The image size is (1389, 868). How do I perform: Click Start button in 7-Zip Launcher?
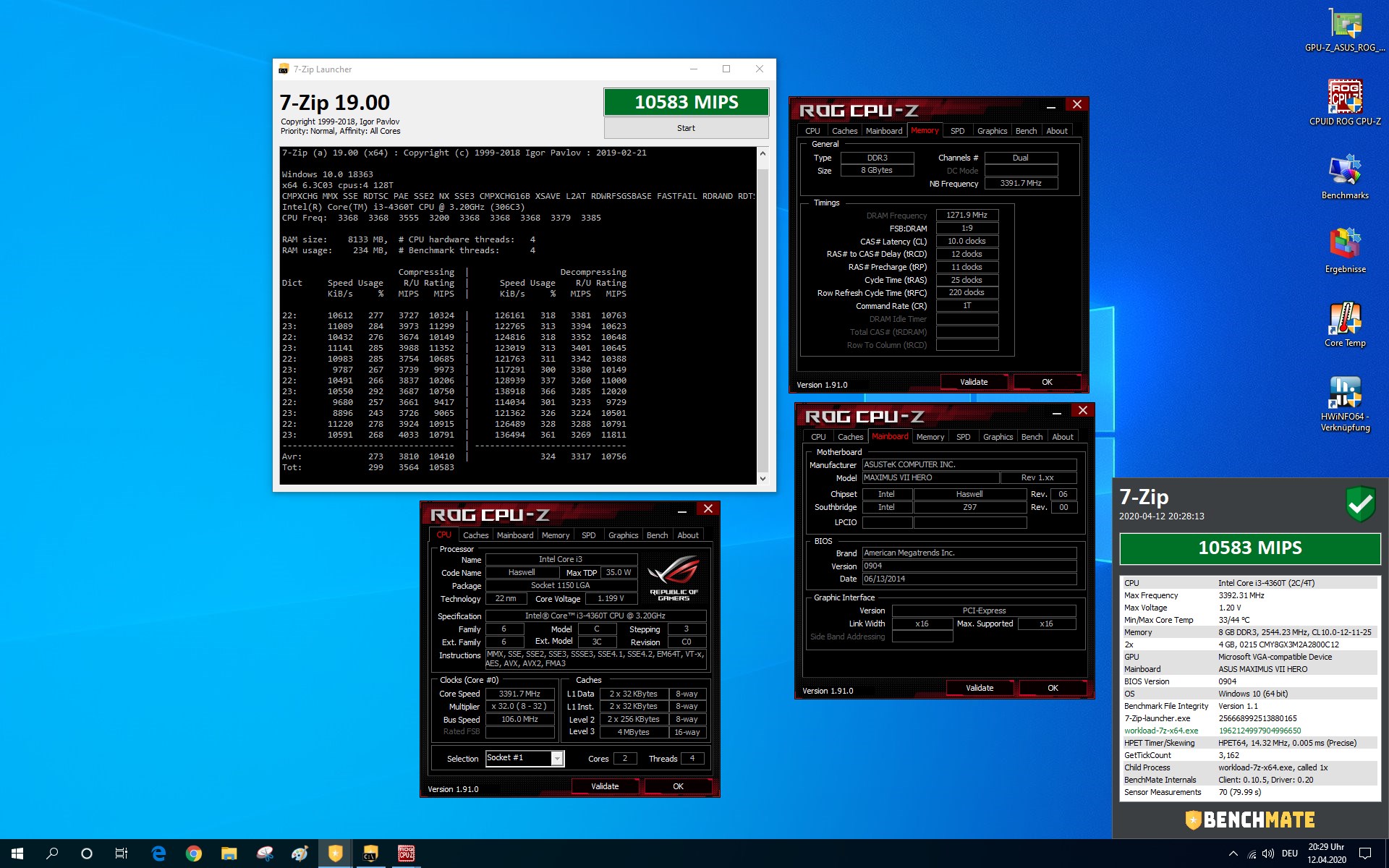click(686, 128)
